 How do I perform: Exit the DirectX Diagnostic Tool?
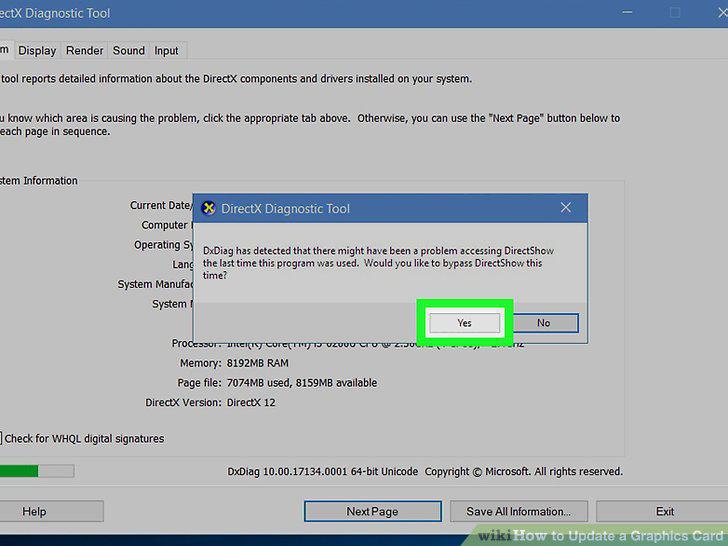point(664,511)
